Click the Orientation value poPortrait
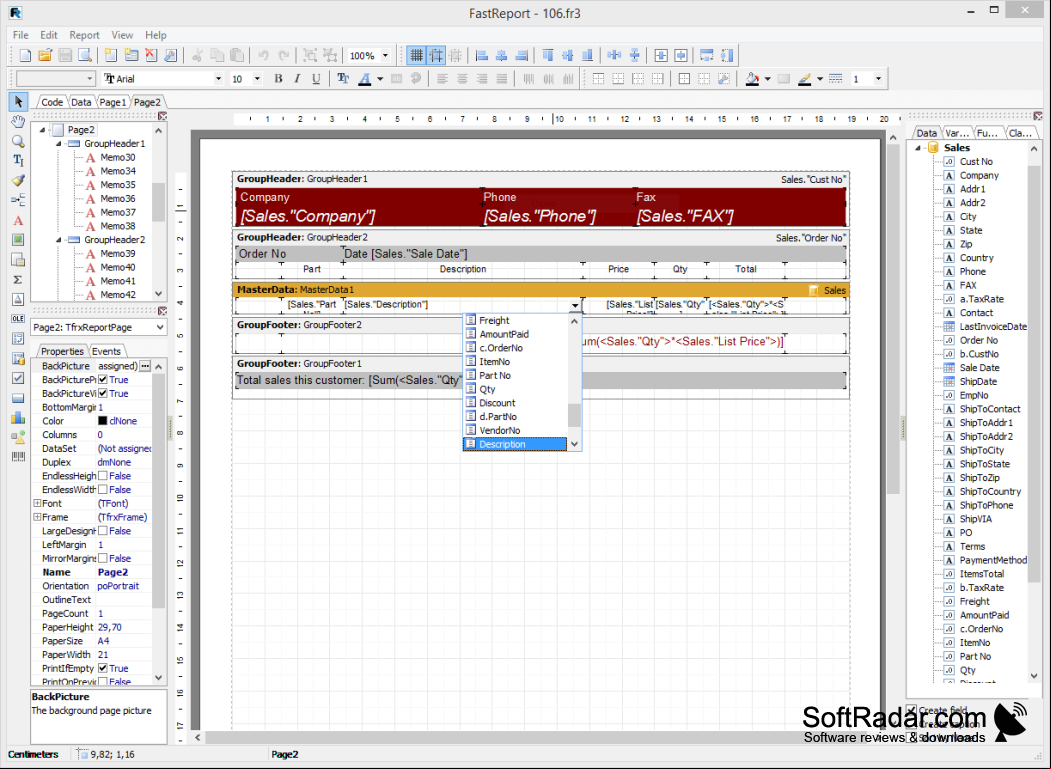The height and width of the screenshot is (769, 1051). click(118, 586)
